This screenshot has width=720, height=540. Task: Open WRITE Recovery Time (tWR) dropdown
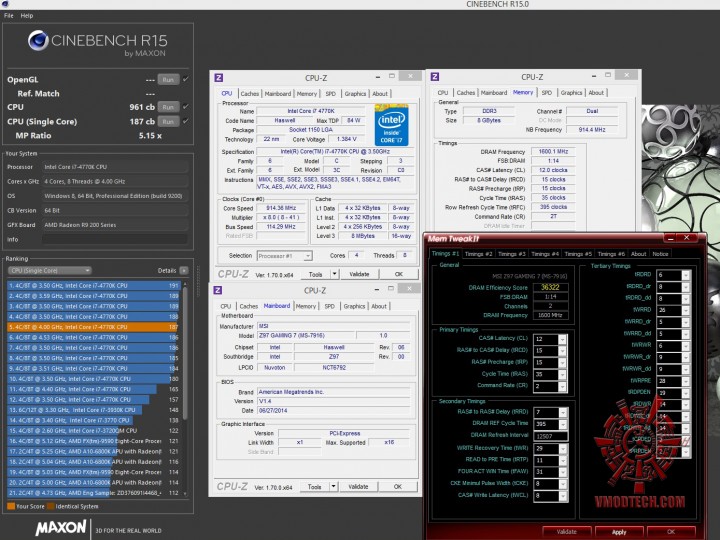pyautogui.click(x=563, y=449)
